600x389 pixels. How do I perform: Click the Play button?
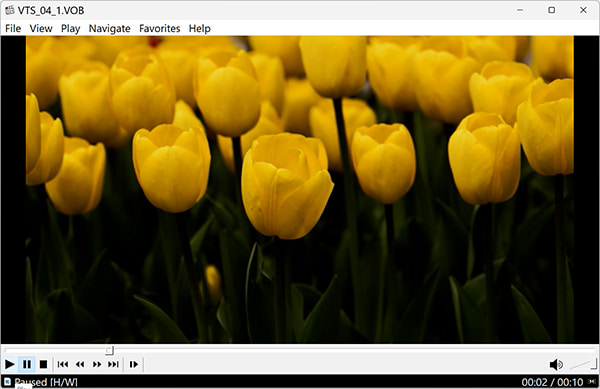point(10,364)
